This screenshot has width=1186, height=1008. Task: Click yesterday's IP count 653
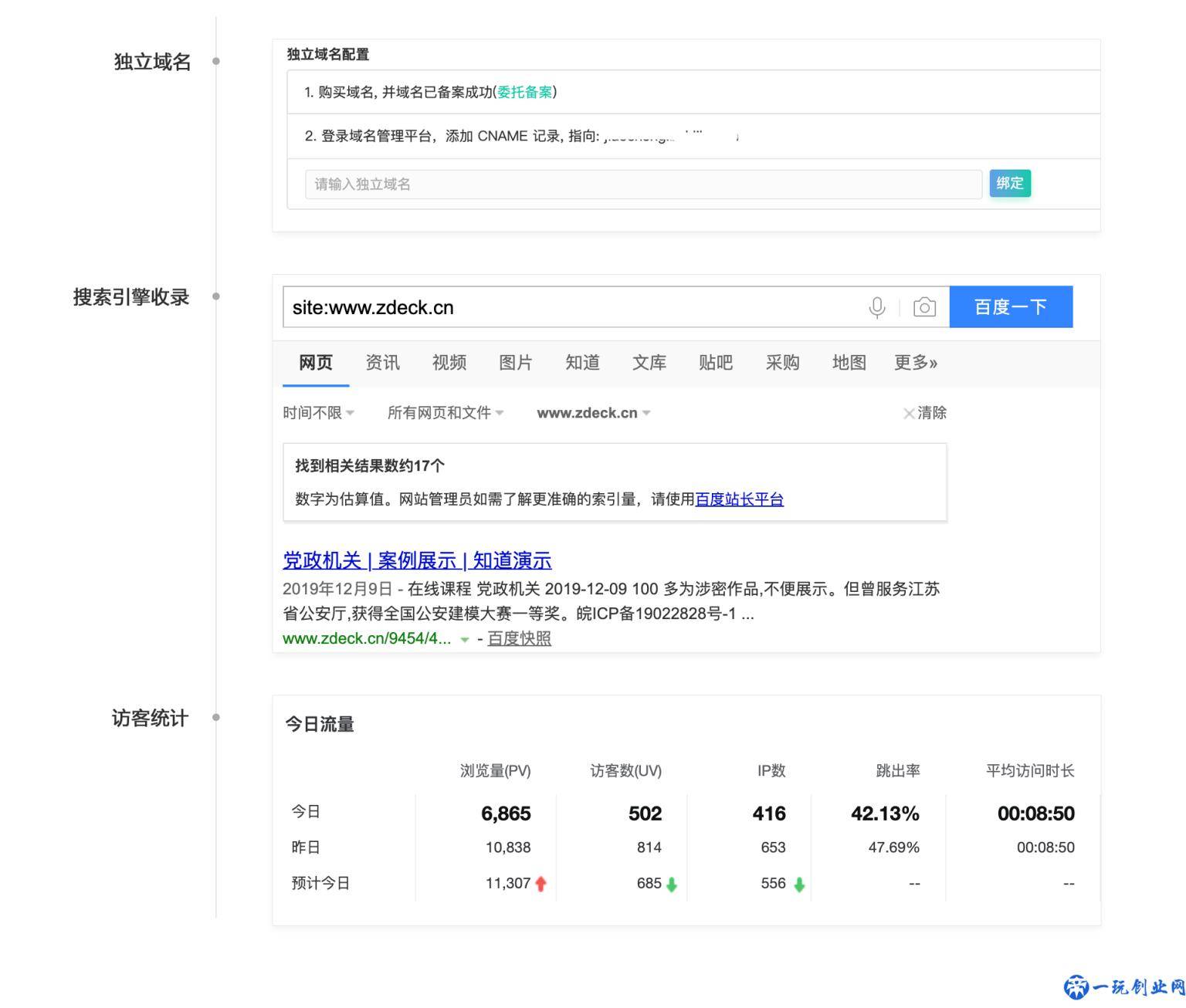click(773, 847)
